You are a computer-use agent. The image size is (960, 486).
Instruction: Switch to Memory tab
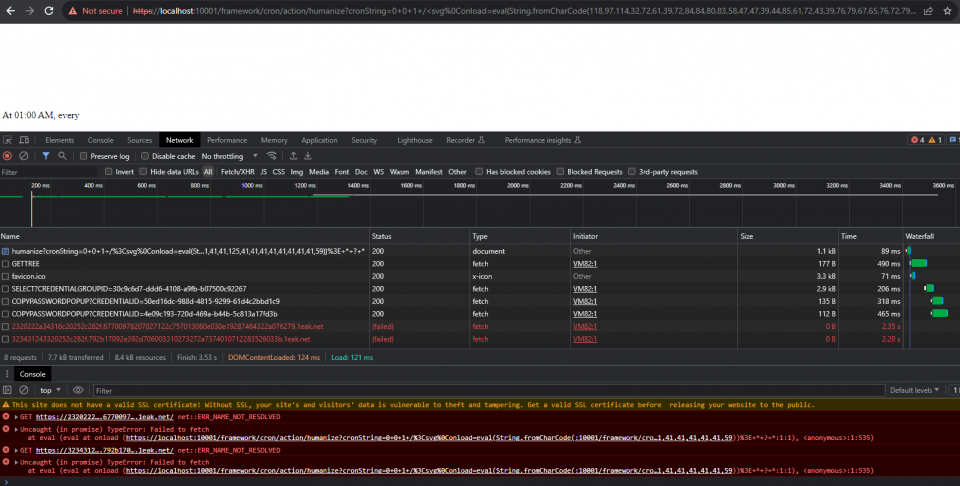pyautogui.click(x=274, y=140)
